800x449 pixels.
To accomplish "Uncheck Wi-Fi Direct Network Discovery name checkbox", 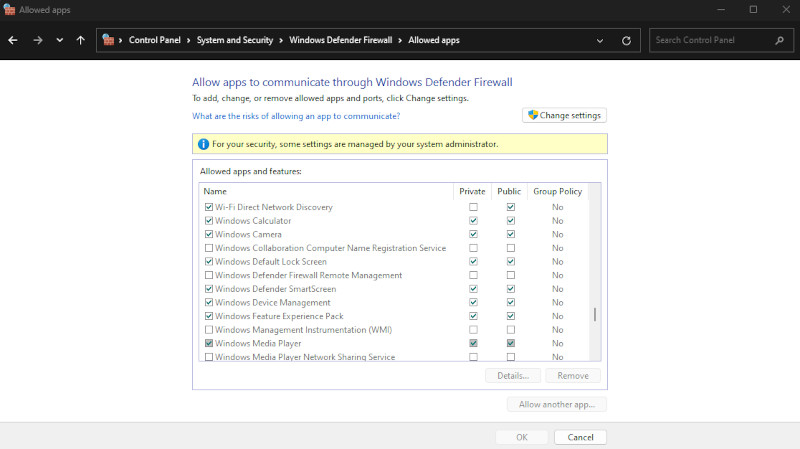I will coord(209,207).
